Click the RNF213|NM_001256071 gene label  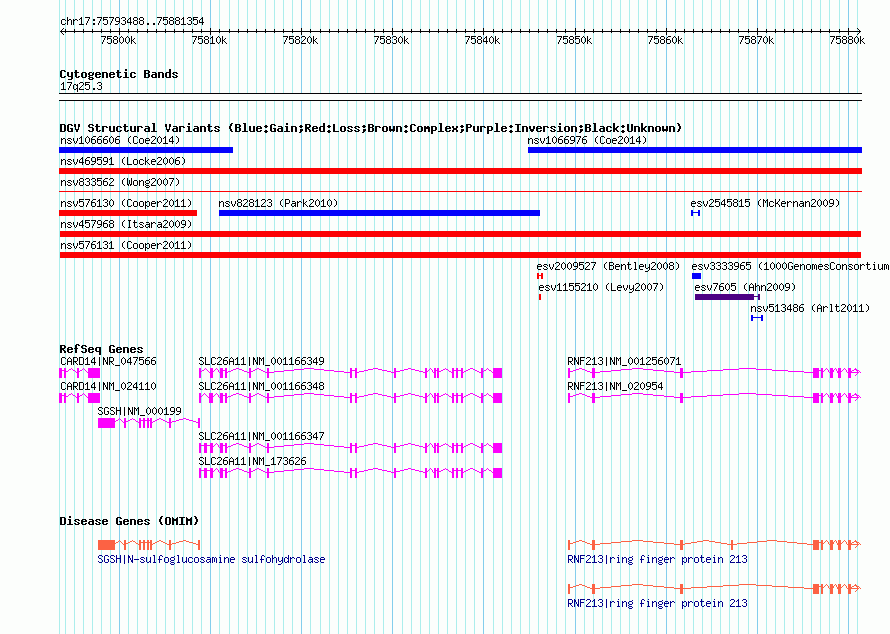coord(624,361)
